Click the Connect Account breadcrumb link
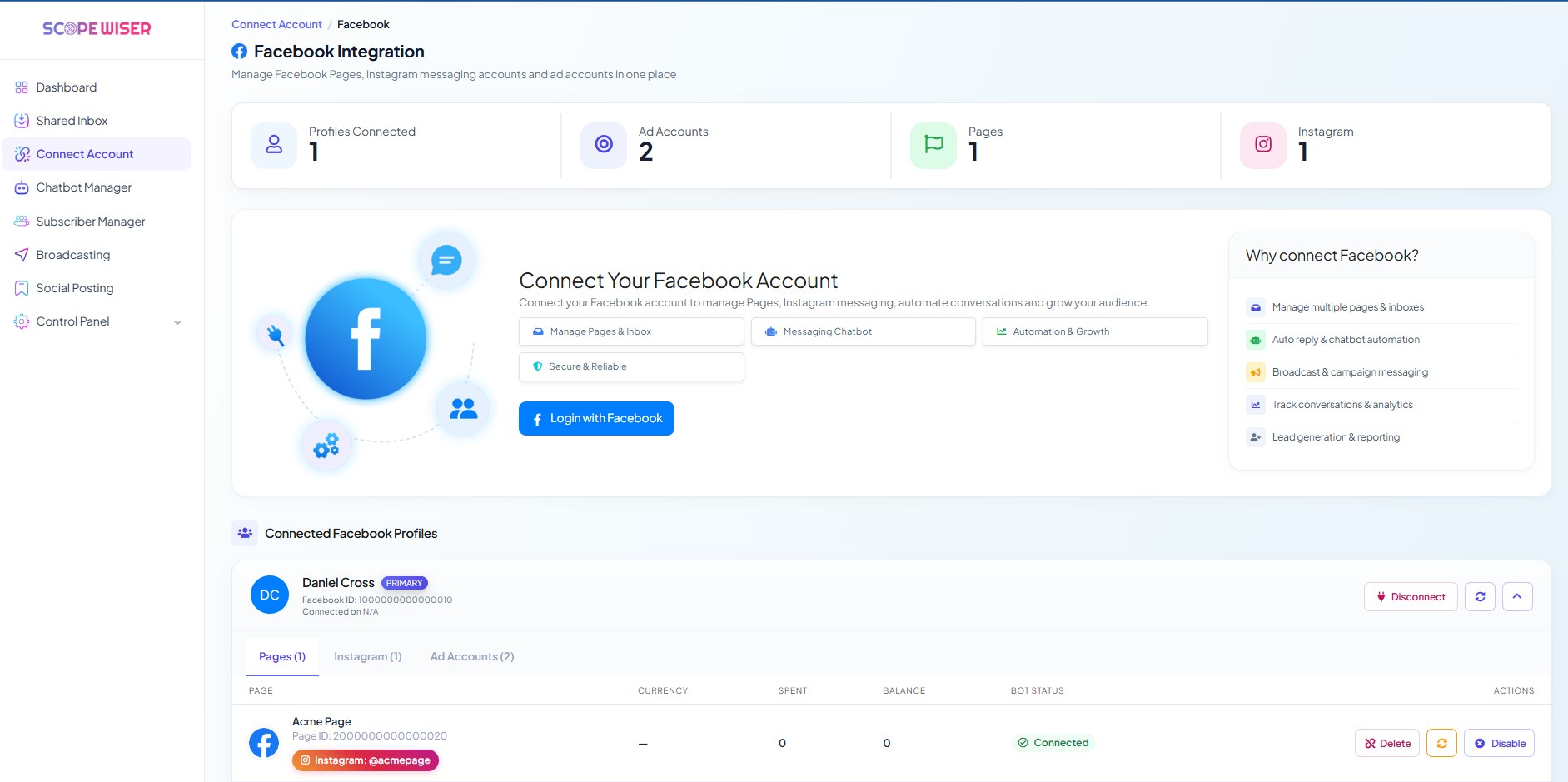1568x782 pixels. coord(276,24)
